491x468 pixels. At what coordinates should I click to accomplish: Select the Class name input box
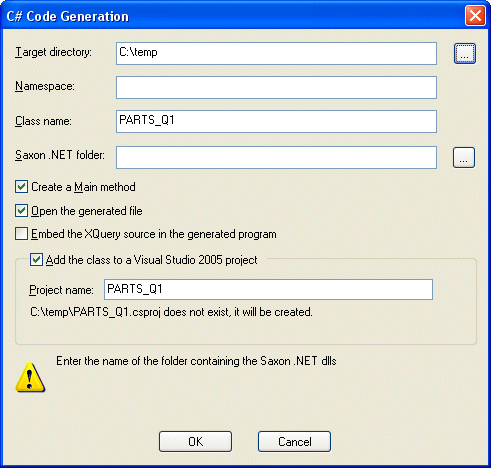[276, 121]
